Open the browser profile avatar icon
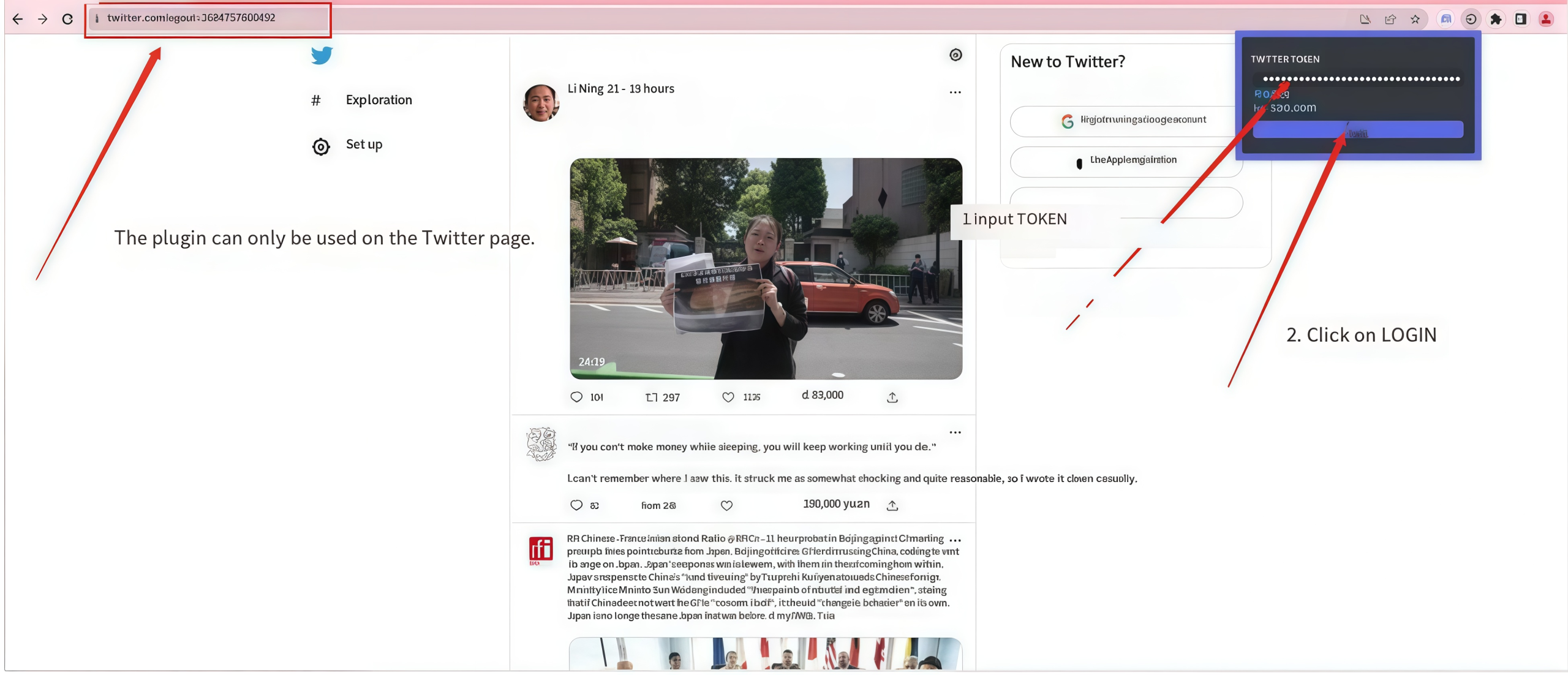This screenshot has width=1568, height=675. (1546, 19)
